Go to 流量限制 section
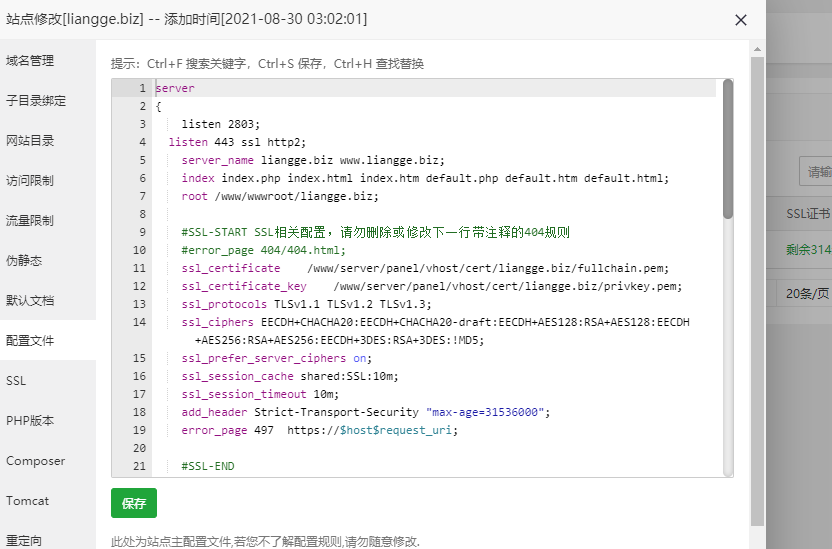This screenshot has width=832, height=549. coord(30,221)
